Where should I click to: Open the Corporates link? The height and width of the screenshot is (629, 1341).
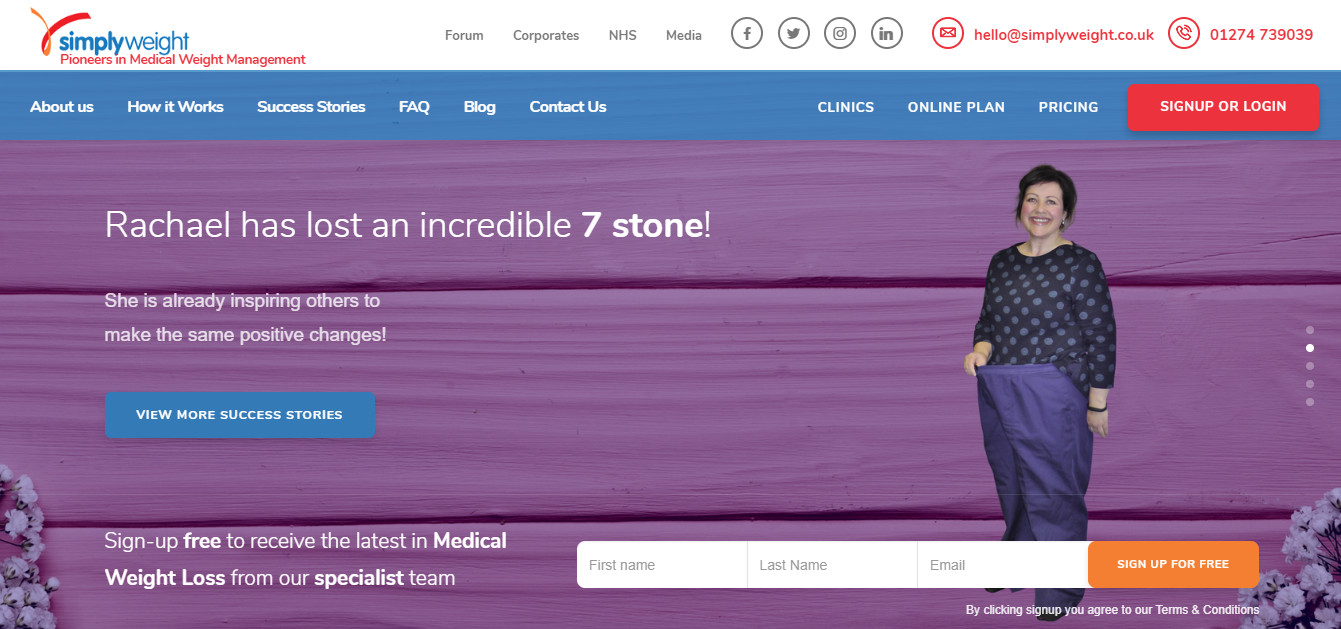[546, 35]
